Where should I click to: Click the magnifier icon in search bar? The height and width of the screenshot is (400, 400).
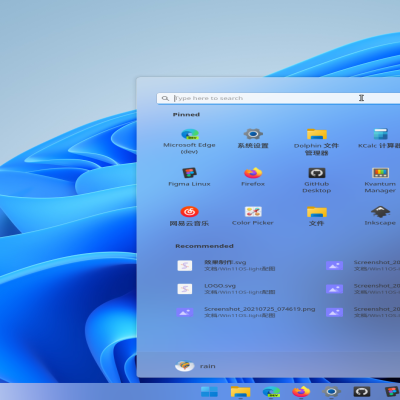pyautogui.click(x=165, y=98)
